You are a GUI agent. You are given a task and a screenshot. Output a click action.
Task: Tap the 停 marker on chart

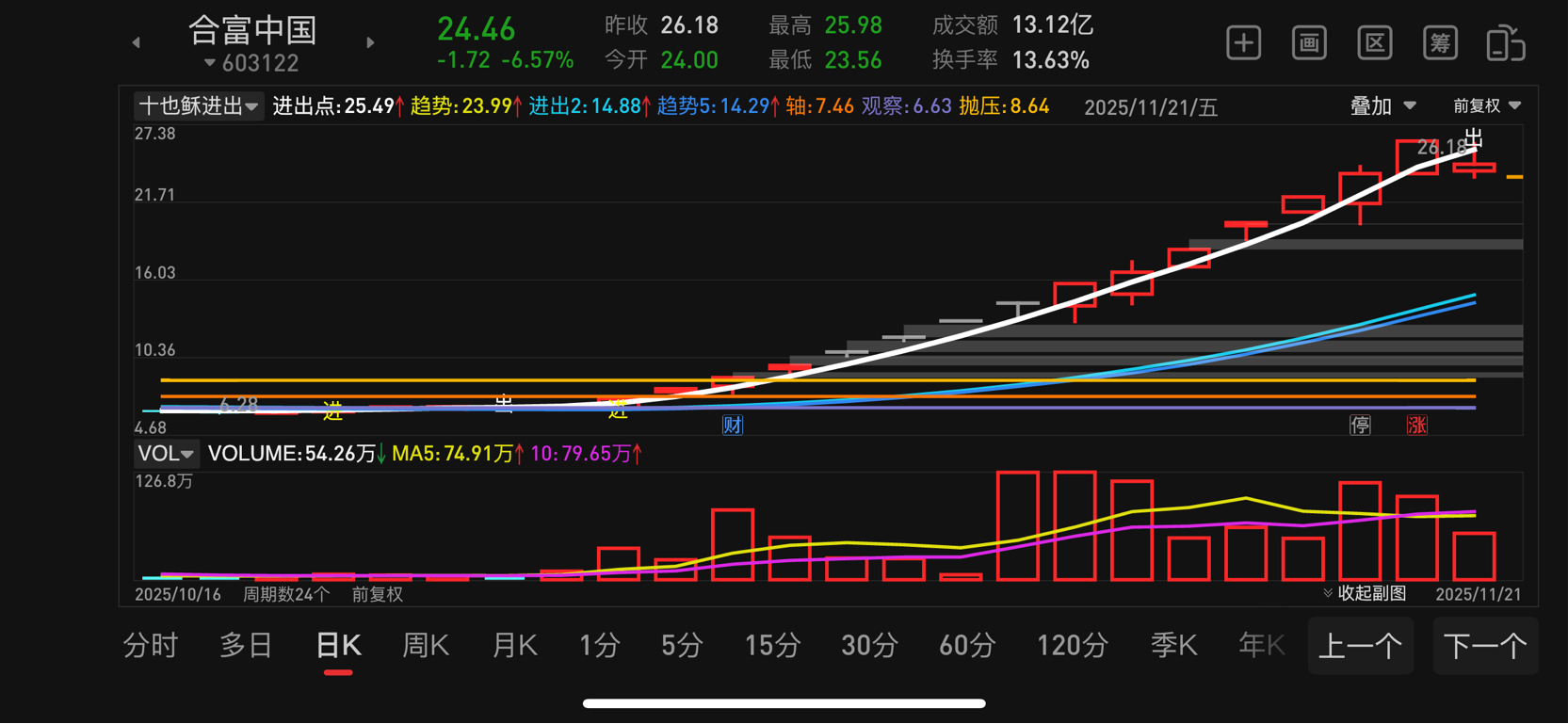tap(1360, 425)
